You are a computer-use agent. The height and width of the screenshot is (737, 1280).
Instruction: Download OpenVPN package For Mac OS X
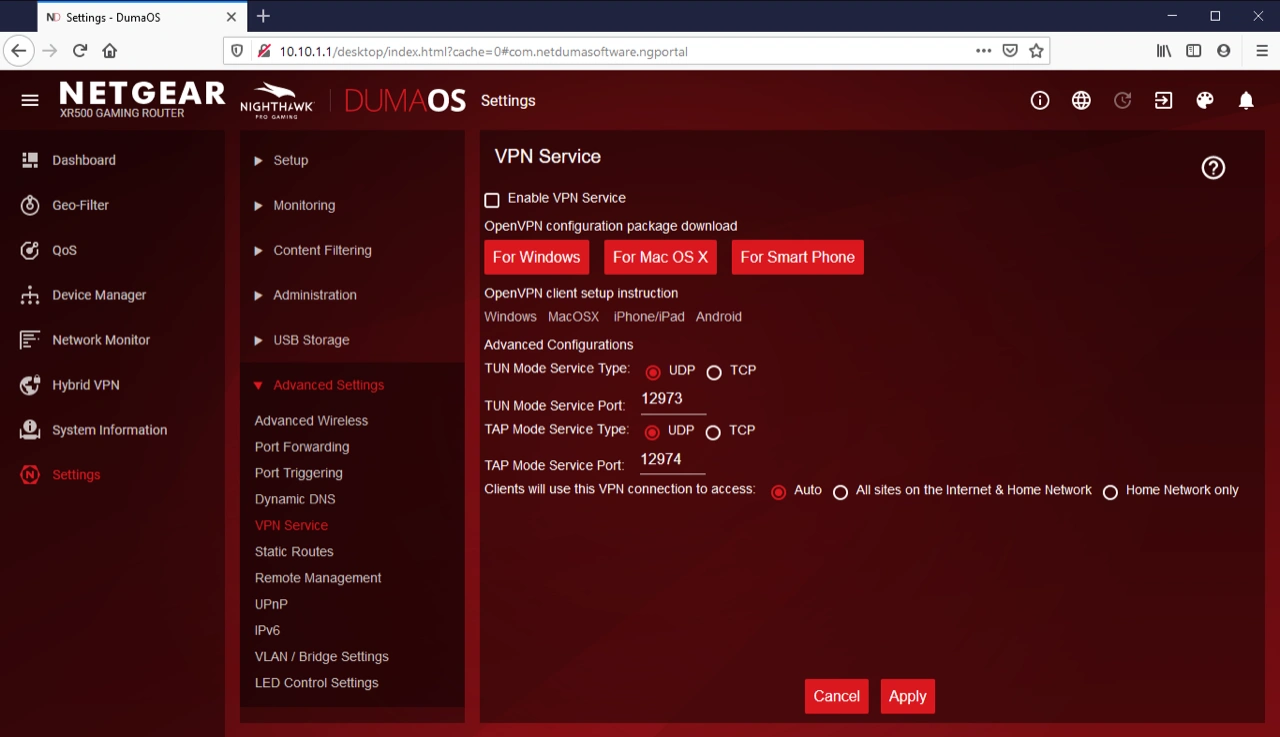(660, 257)
